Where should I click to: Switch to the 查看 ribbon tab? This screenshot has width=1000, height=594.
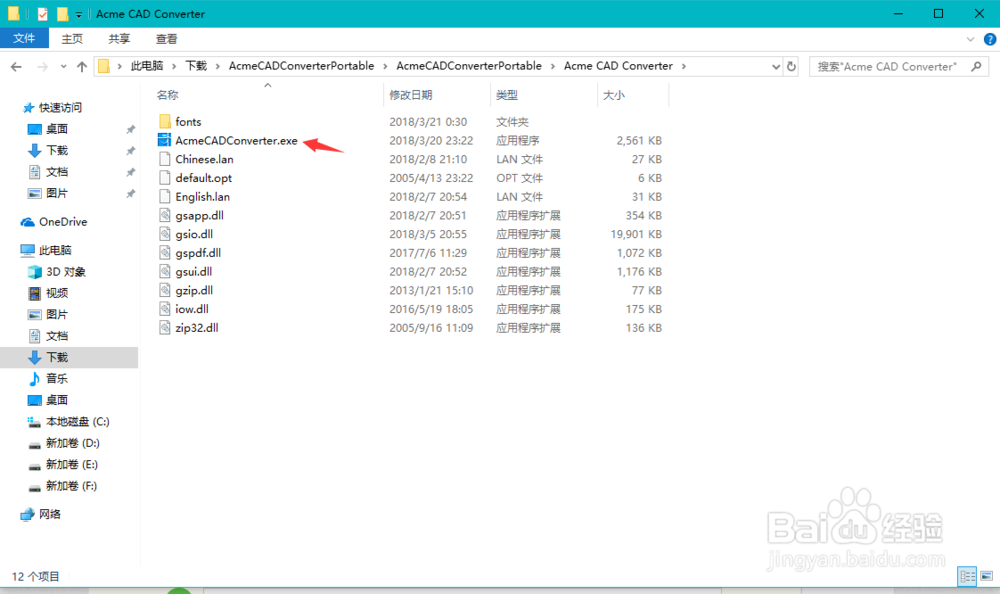(x=166, y=39)
